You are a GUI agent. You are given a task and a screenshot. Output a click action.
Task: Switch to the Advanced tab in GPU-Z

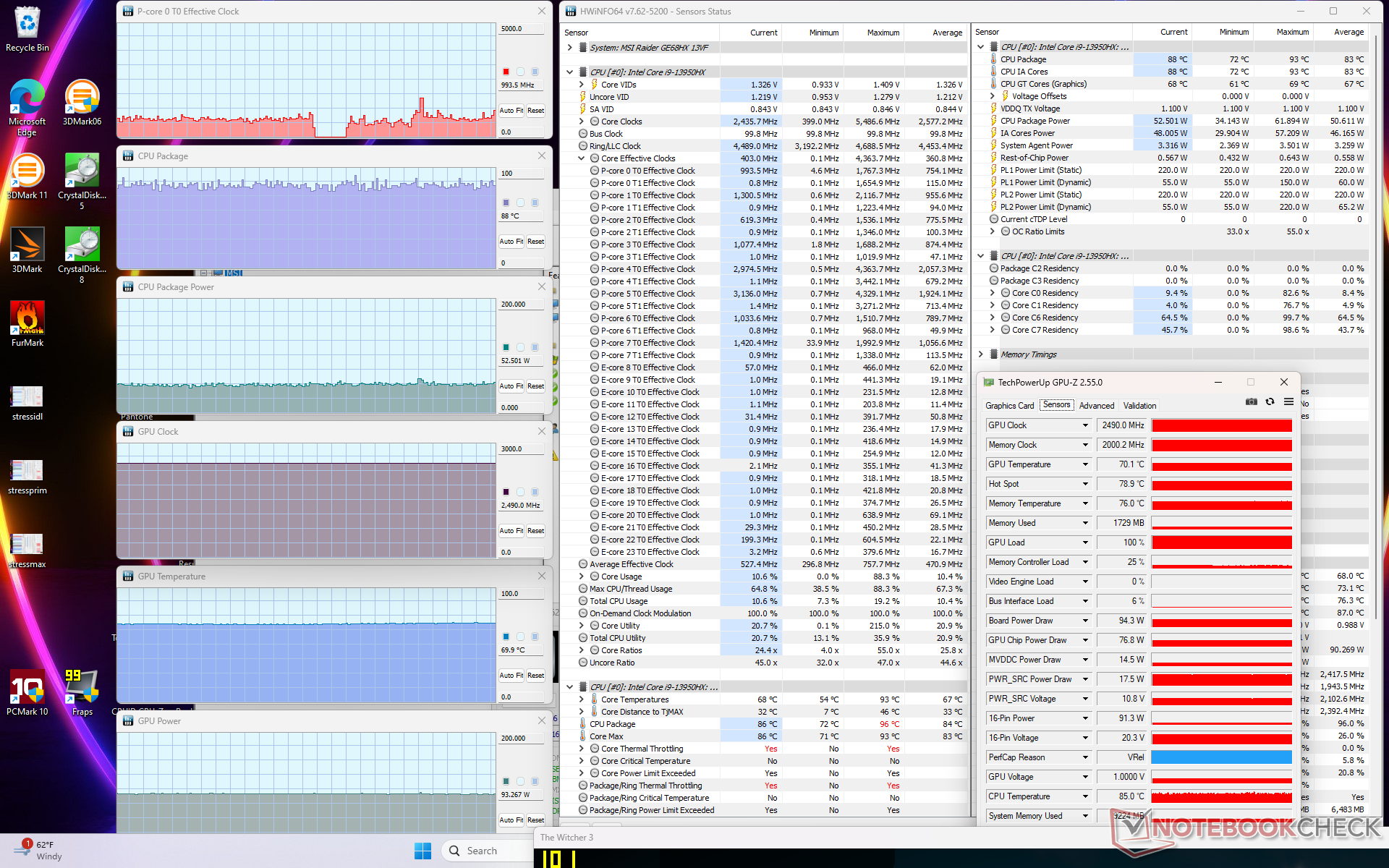1096,406
